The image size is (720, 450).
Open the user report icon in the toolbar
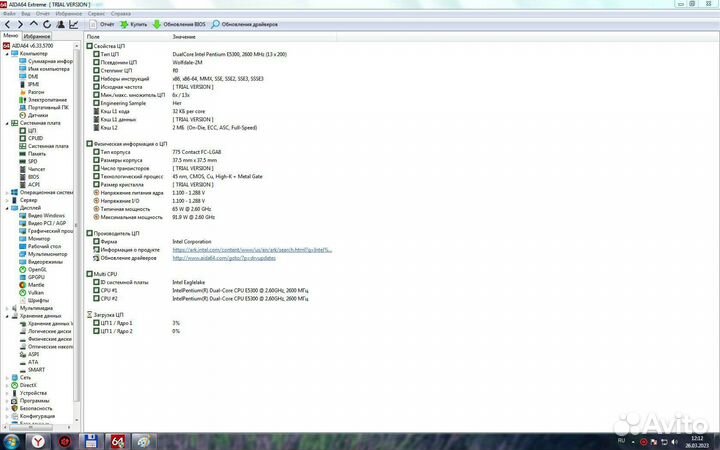(x=61, y=24)
